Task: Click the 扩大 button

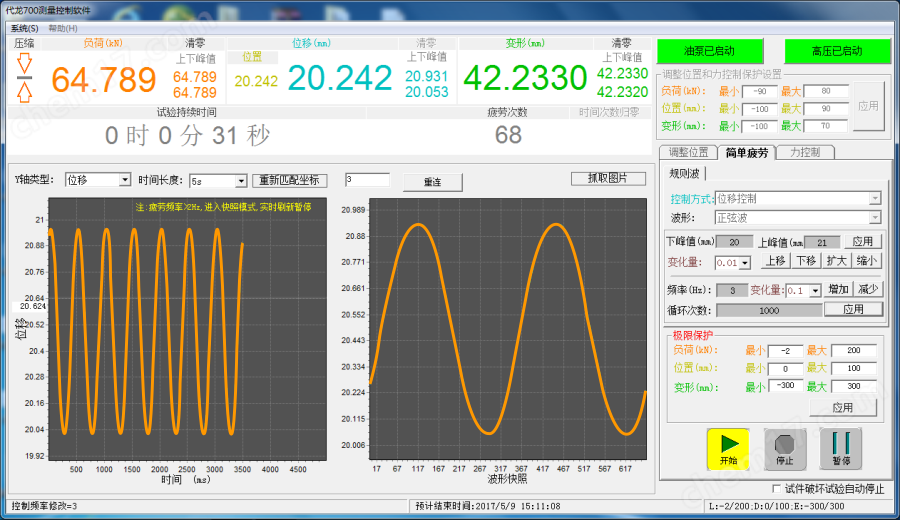Action: [836, 261]
